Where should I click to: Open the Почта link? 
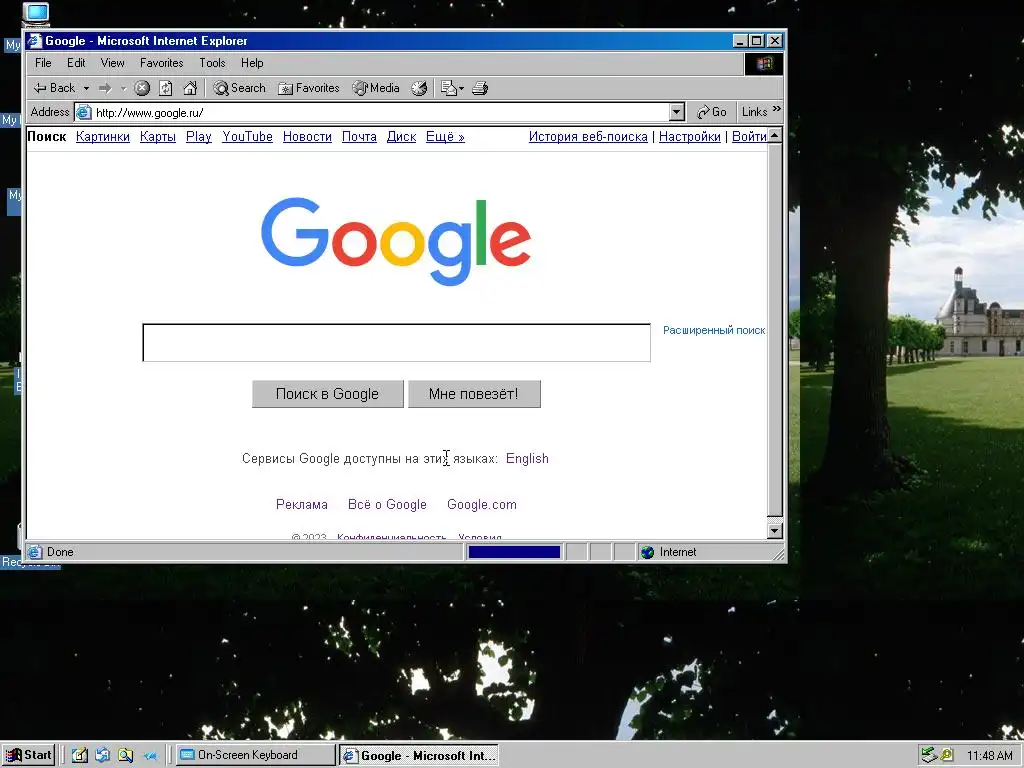click(359, 136)
